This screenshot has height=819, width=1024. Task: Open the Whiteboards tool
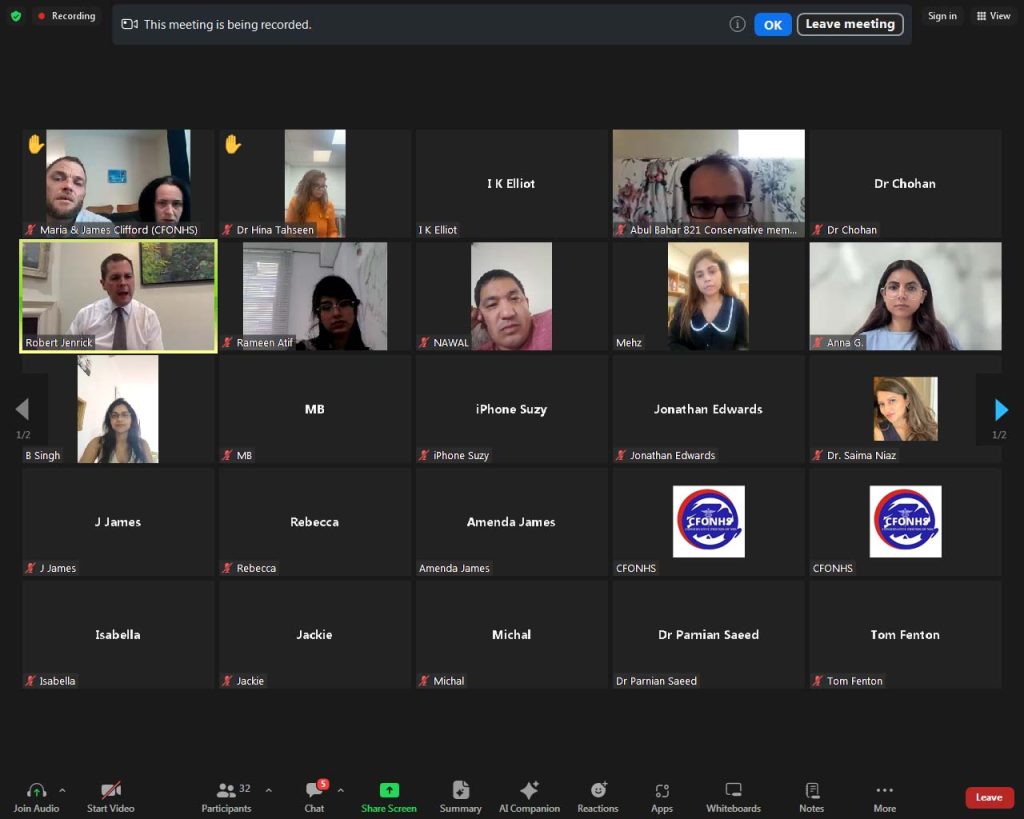(x=733, y=796)
